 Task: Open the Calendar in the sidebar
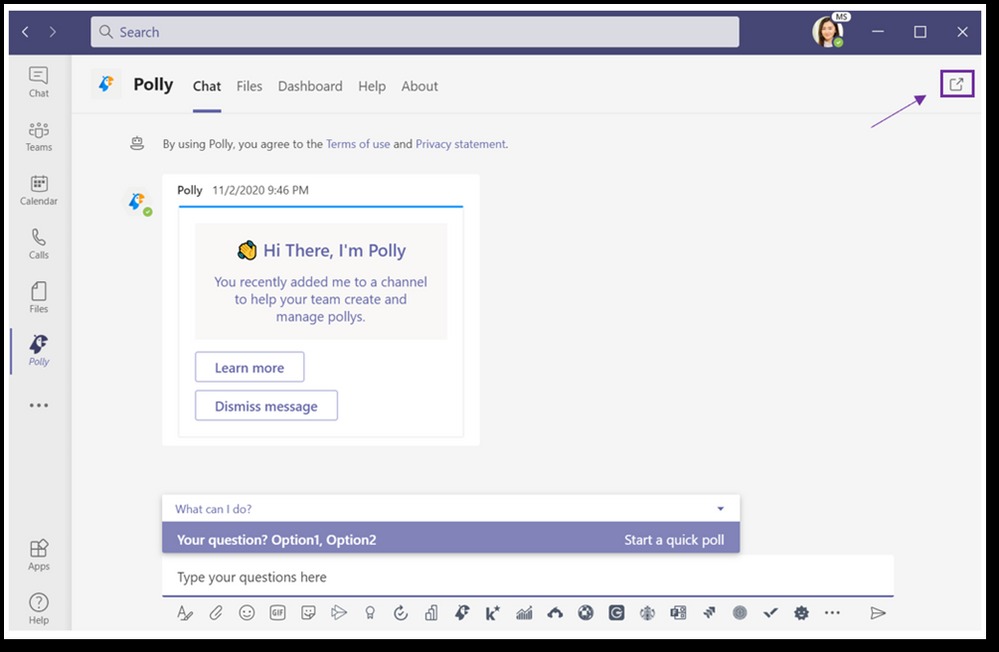[39, 190]
